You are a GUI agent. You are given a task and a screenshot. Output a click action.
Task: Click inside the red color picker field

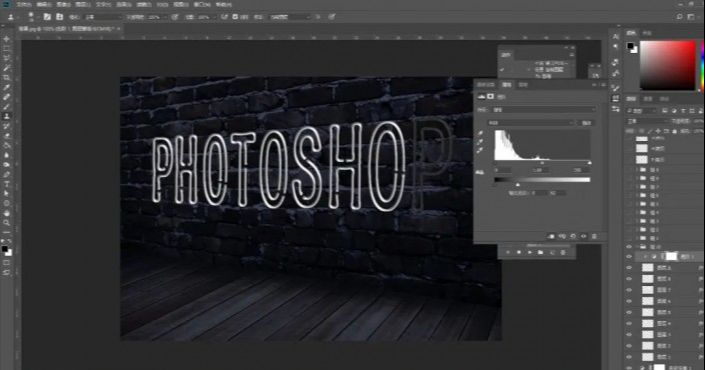click(668, 65)
